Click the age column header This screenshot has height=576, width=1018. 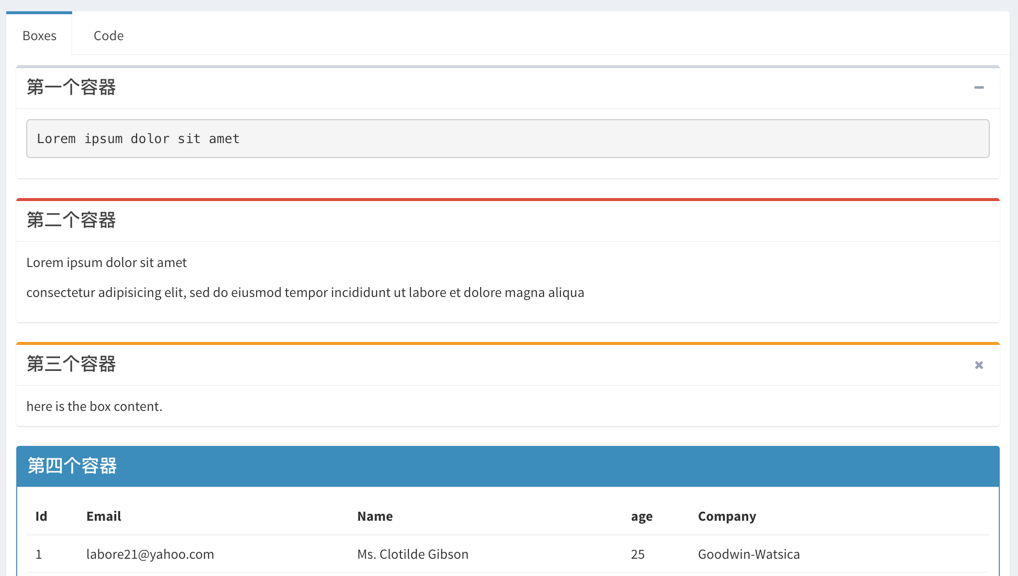click(x=641, y=517)
